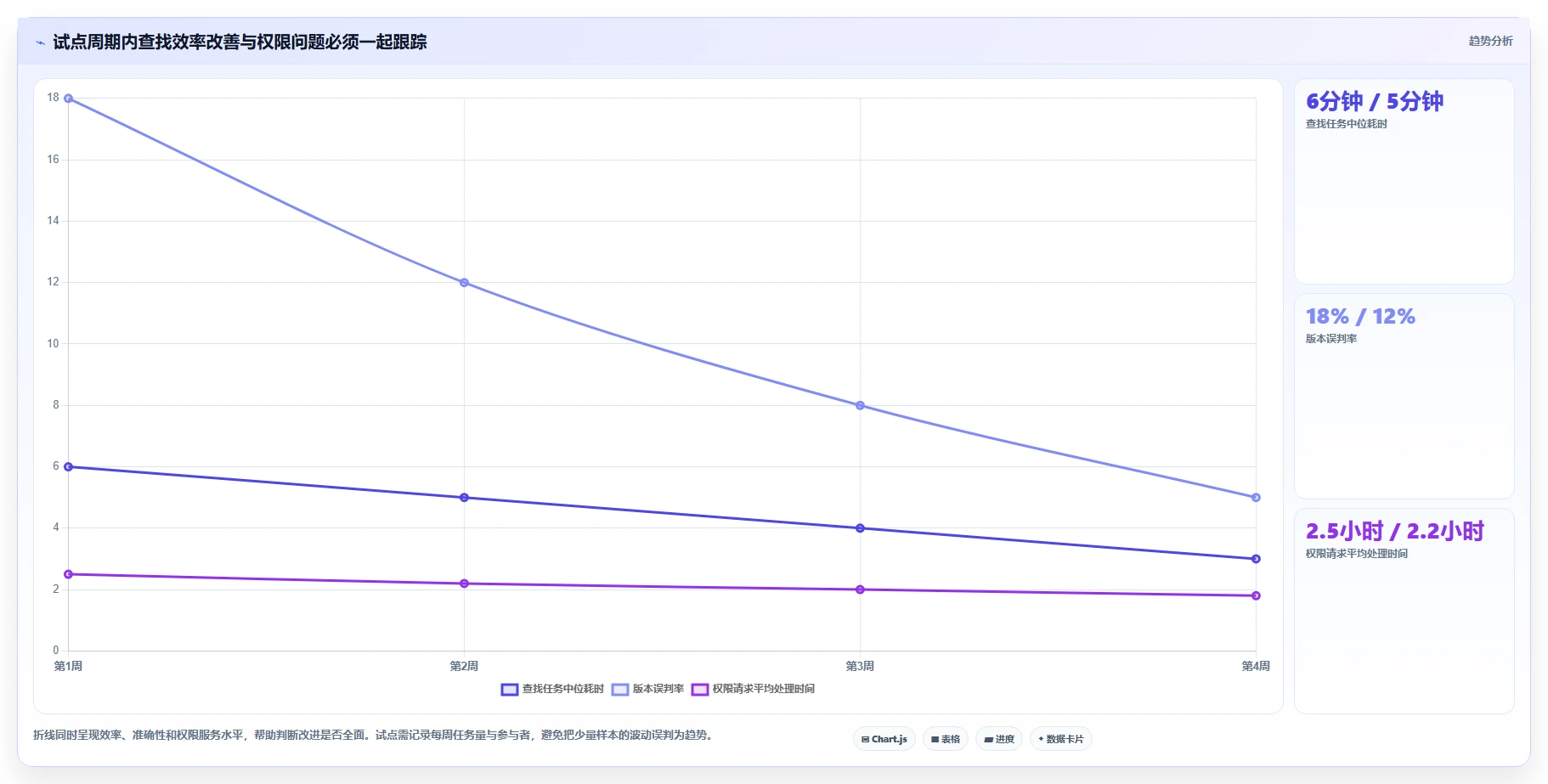Click the 第3周 axis label
The height and width of the screenshot is (784, 1548).
point(860,666)
